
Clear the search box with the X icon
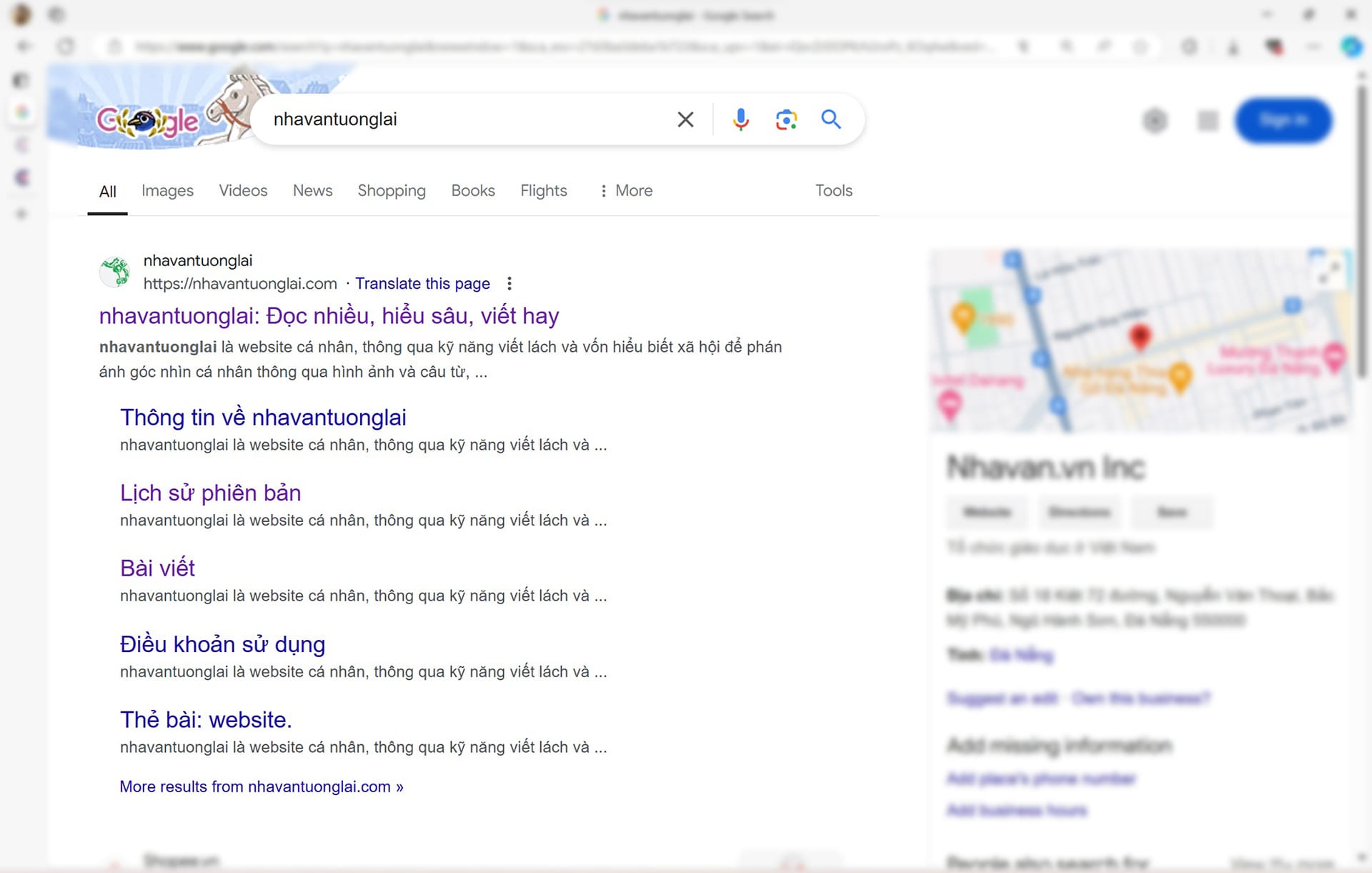click(x=685, y=119)
